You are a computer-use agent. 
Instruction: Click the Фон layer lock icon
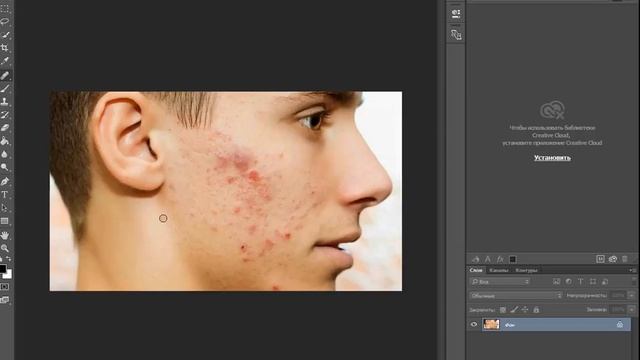(x=620, y=324)
